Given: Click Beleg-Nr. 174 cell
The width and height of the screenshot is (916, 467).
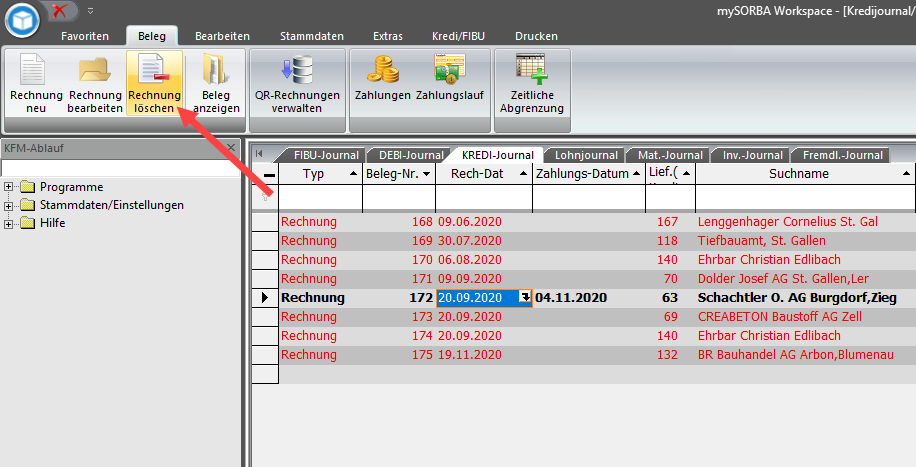Looking at the screenshot, I should pos(399,335).
